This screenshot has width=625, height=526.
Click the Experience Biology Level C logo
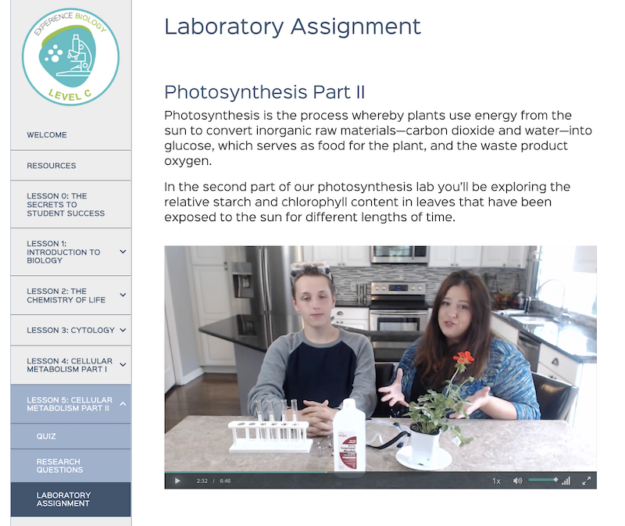point(71,57)
